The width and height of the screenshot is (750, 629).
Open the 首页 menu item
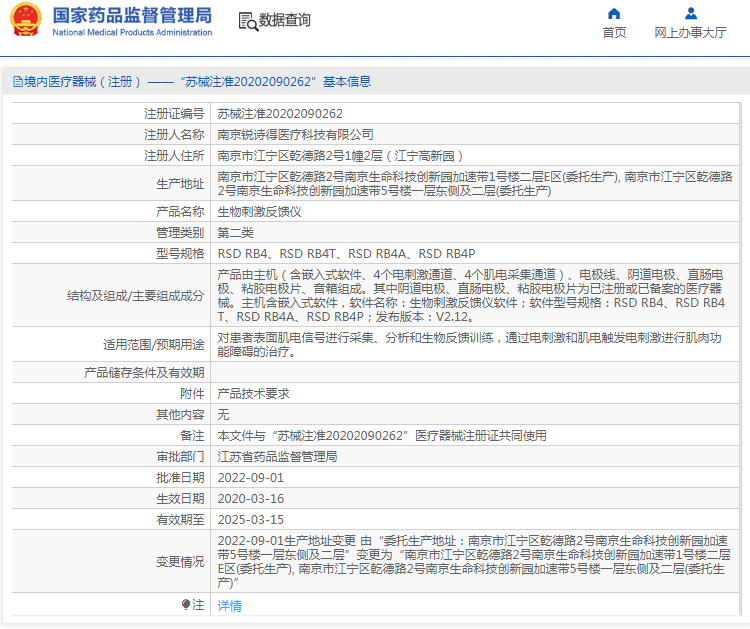pos(614,32)
